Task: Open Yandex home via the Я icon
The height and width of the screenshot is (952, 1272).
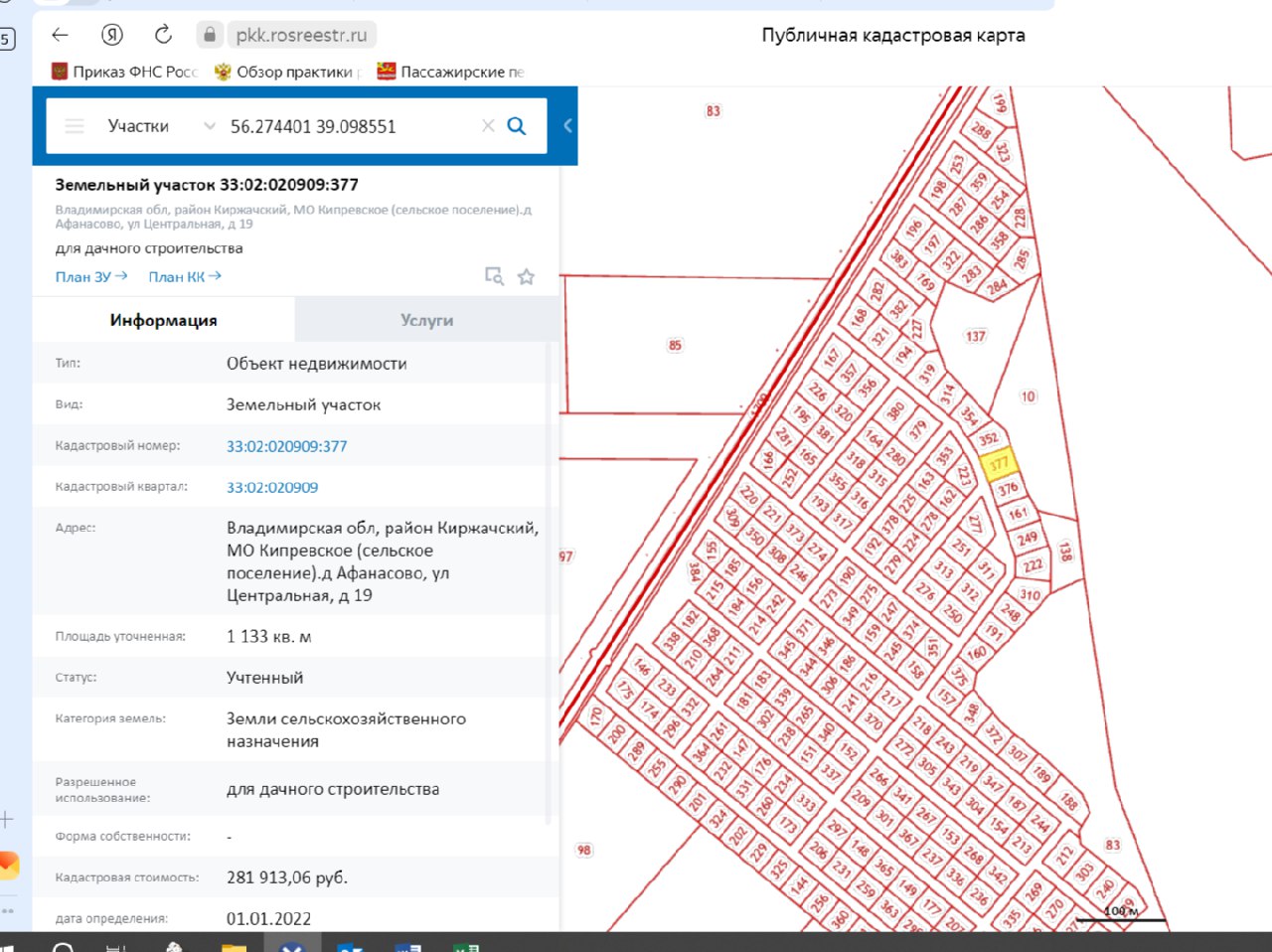Action: pyautogui.click(x=111, y=35)
